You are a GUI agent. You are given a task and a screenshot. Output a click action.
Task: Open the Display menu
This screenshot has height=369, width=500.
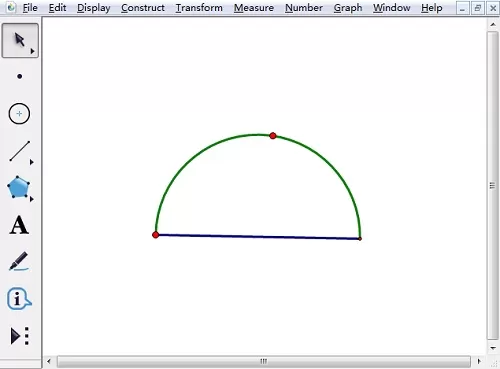pos(94,8)
